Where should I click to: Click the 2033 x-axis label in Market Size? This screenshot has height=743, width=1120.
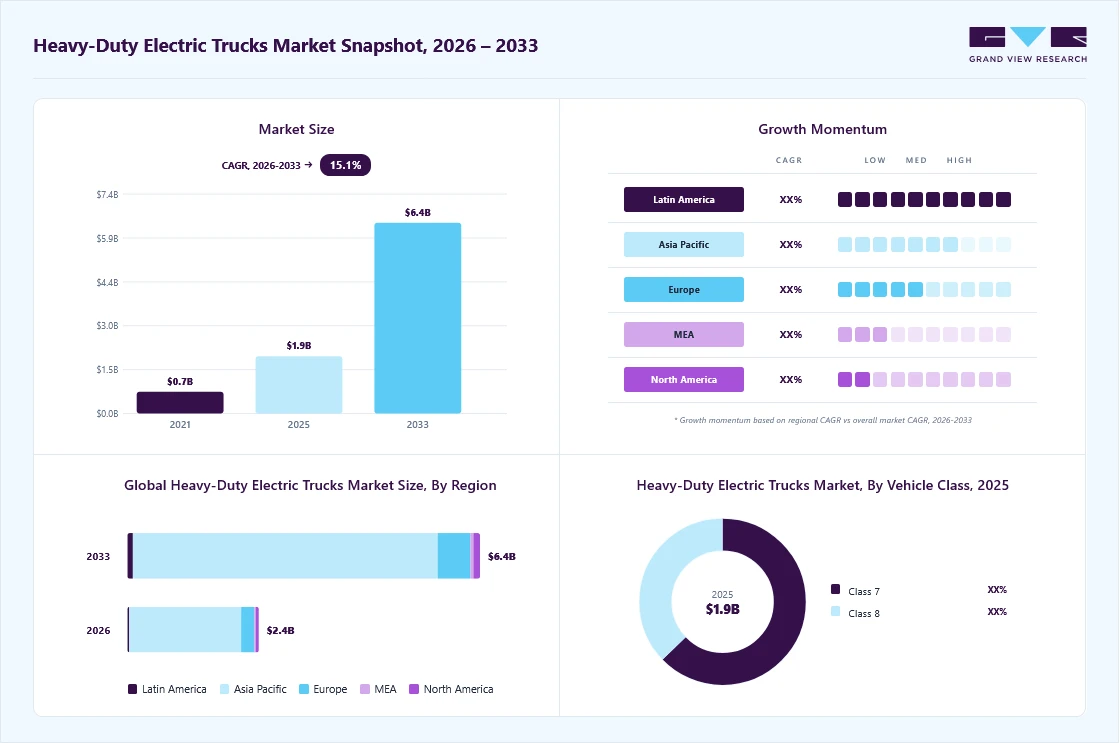[x=418, y=424]
